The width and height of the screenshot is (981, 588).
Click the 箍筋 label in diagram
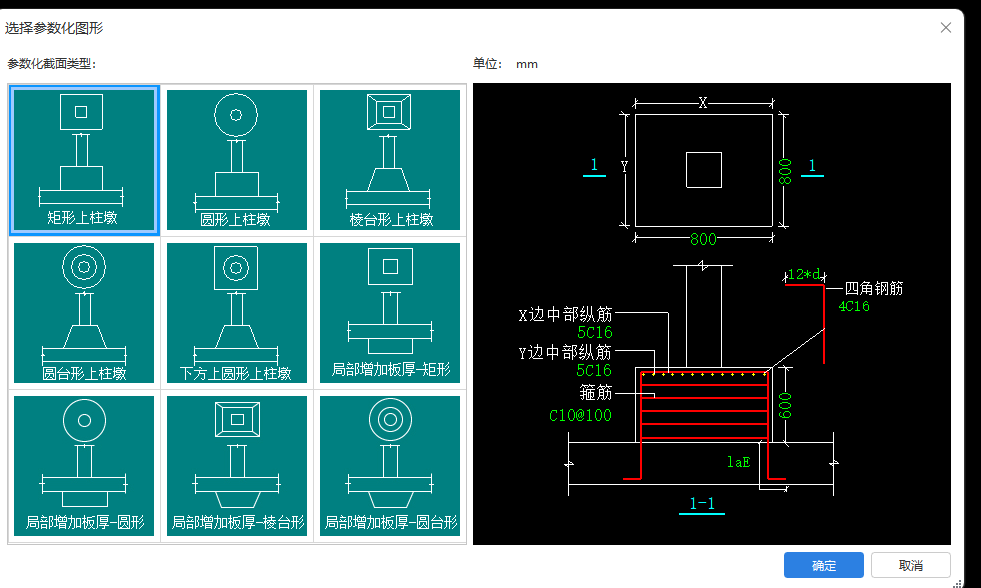[596, 392]
